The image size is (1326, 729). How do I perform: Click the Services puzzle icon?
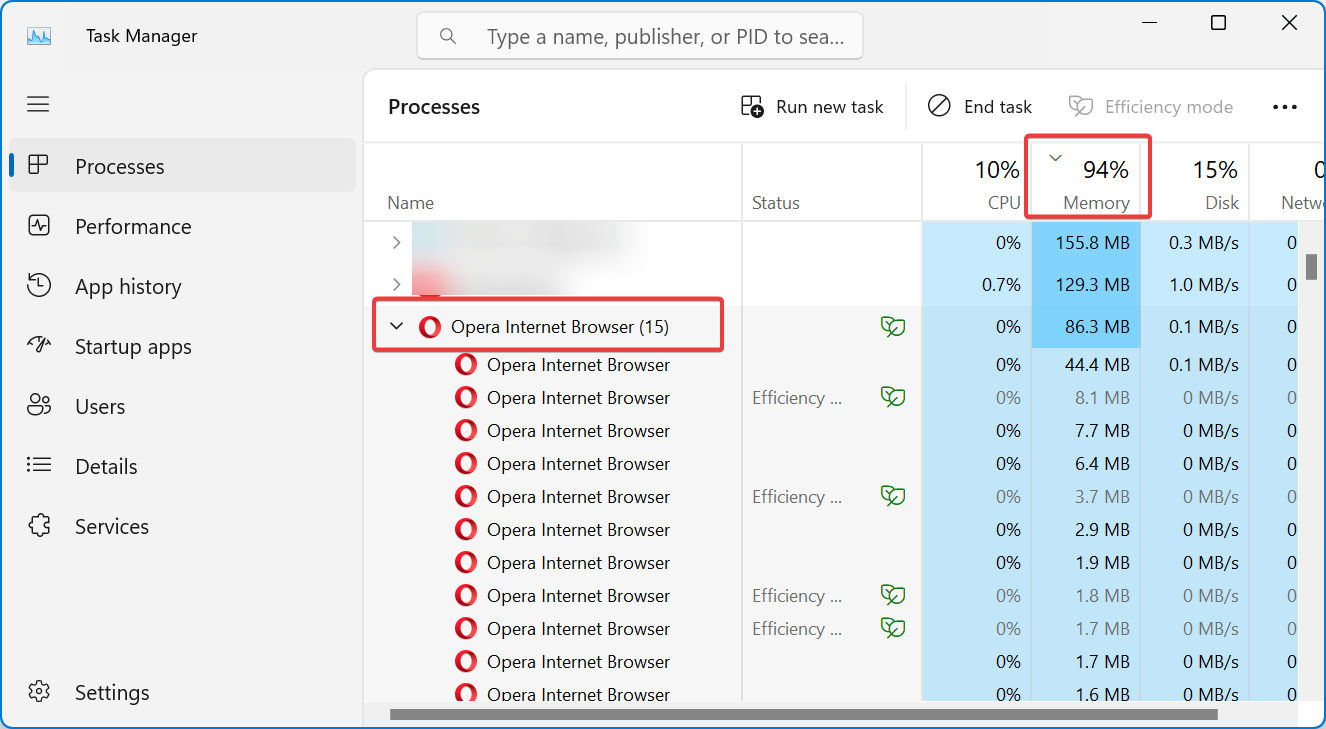click(x=39, y=526)
